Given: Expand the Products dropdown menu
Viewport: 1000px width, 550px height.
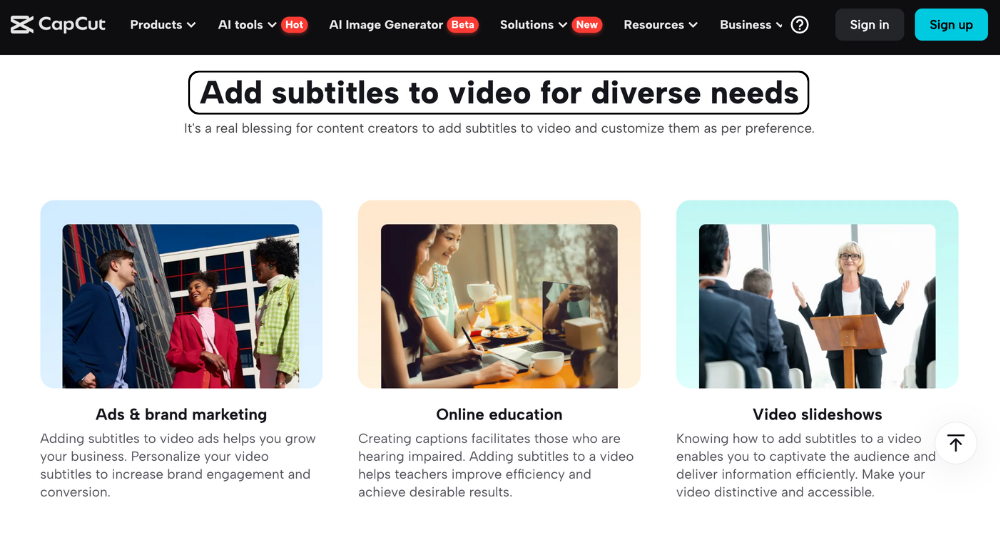Looking at the screenshot, I should tap(163, 25).
